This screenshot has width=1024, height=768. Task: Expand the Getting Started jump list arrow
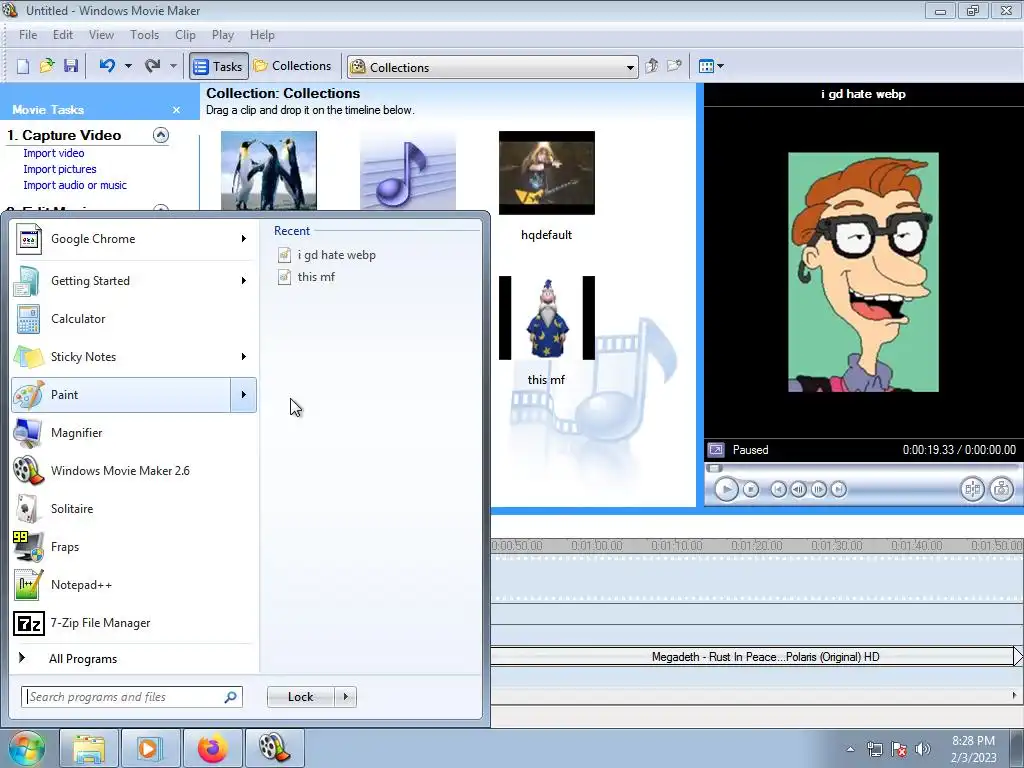click(x=244, y=281)
